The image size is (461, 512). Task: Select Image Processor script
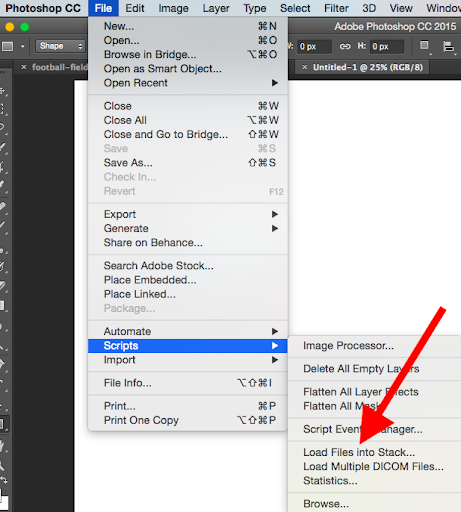click(348, 346)
